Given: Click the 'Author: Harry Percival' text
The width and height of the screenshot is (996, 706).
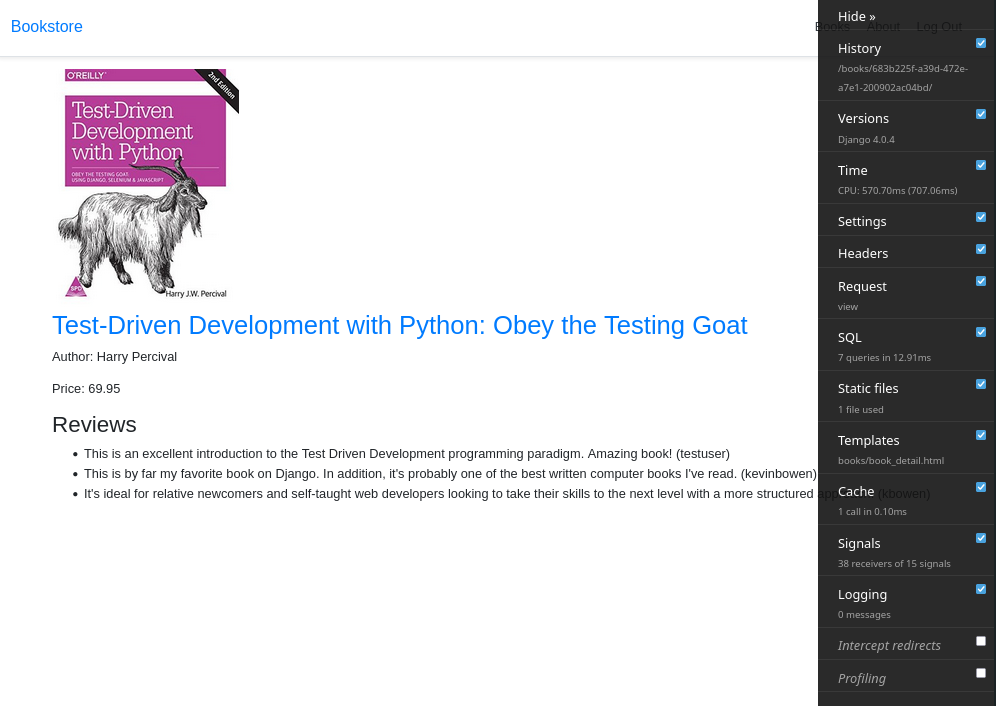Looking at the screenshot, I should [x=114, y=357].
